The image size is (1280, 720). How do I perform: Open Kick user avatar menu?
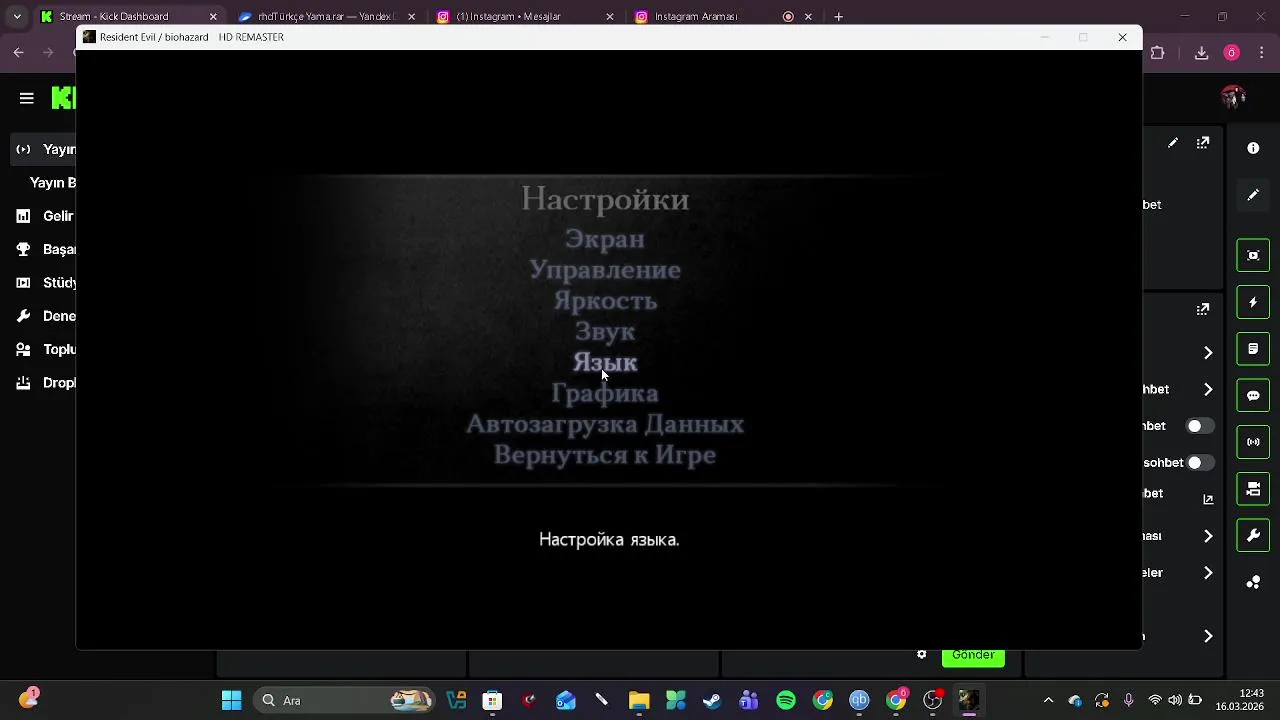[1233, 97]
